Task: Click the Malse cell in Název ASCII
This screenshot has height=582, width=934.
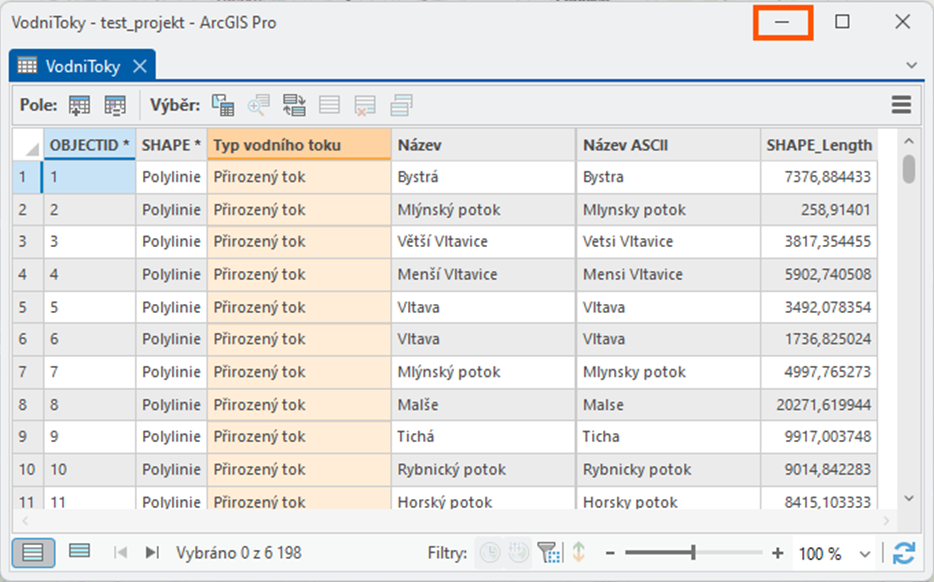Action: coord(668,405)
